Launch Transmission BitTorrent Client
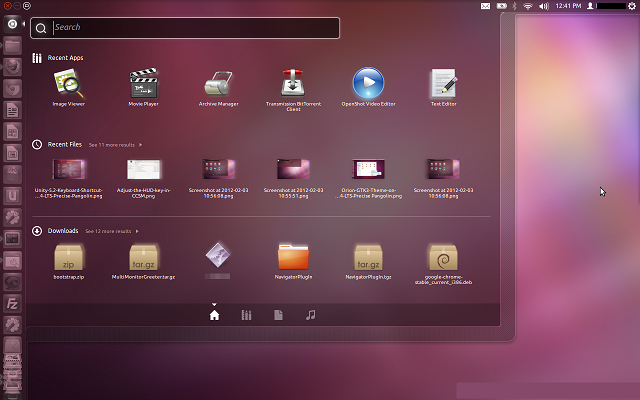Viewport: 640px width, 400px height. (x=293, y=84)
